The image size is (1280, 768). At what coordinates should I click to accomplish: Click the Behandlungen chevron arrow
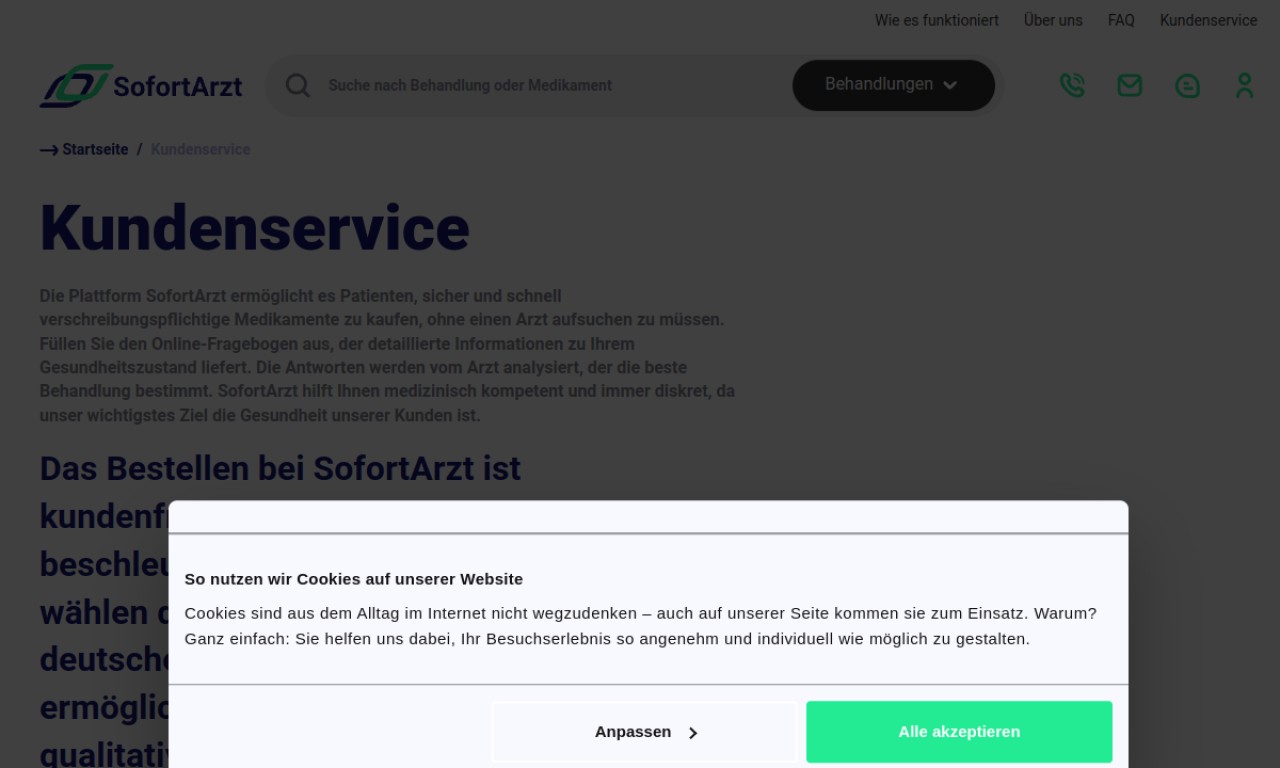coord(950,85)
